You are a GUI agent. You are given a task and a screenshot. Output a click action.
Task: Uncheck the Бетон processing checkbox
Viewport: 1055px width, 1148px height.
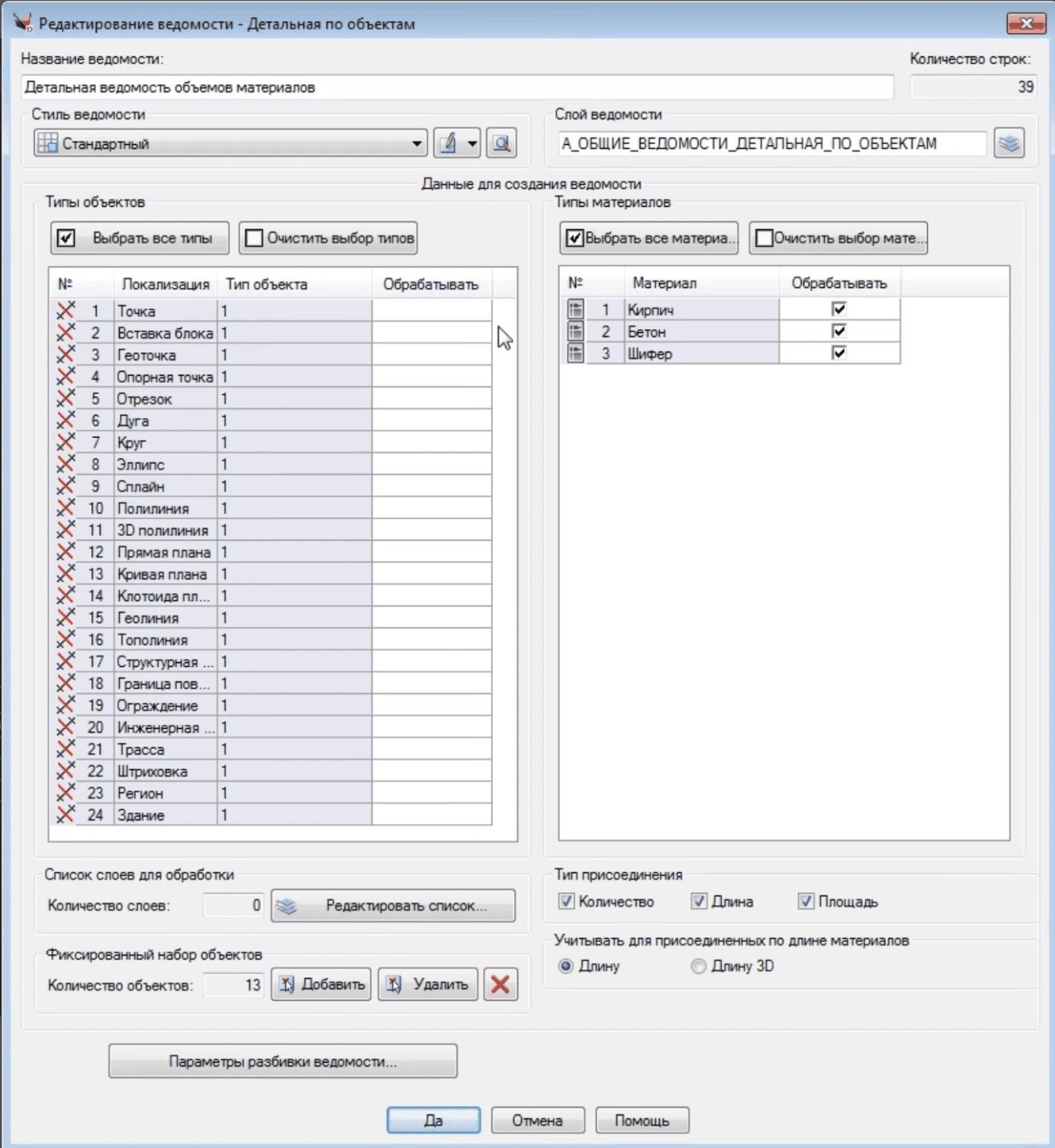coord(839,331)
